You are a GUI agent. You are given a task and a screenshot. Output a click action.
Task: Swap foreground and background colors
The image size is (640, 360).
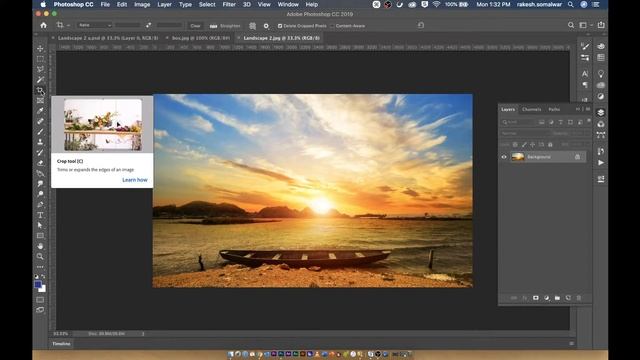click(43, 276)
